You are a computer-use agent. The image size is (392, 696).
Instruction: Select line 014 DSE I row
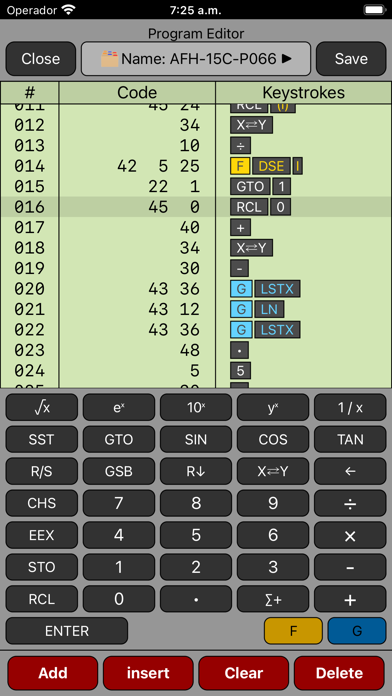196,166
